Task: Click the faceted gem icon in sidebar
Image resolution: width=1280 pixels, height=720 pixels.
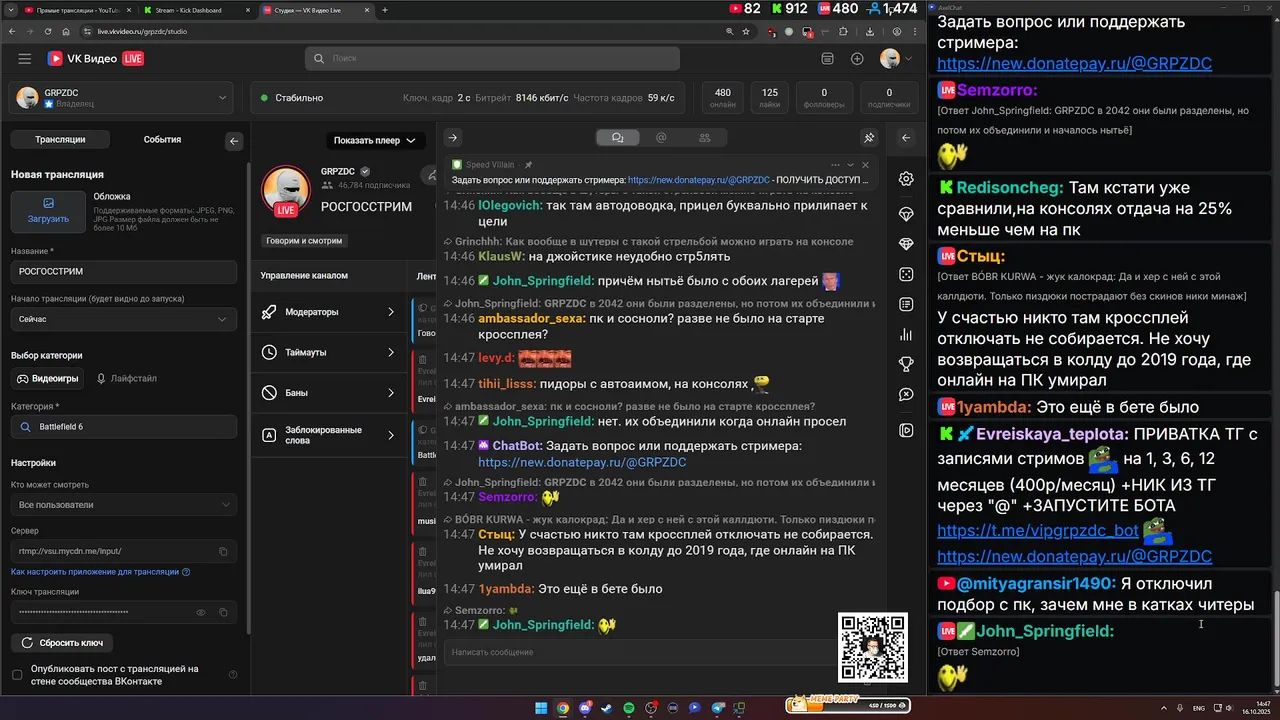Action: click(x=906, y=244)
